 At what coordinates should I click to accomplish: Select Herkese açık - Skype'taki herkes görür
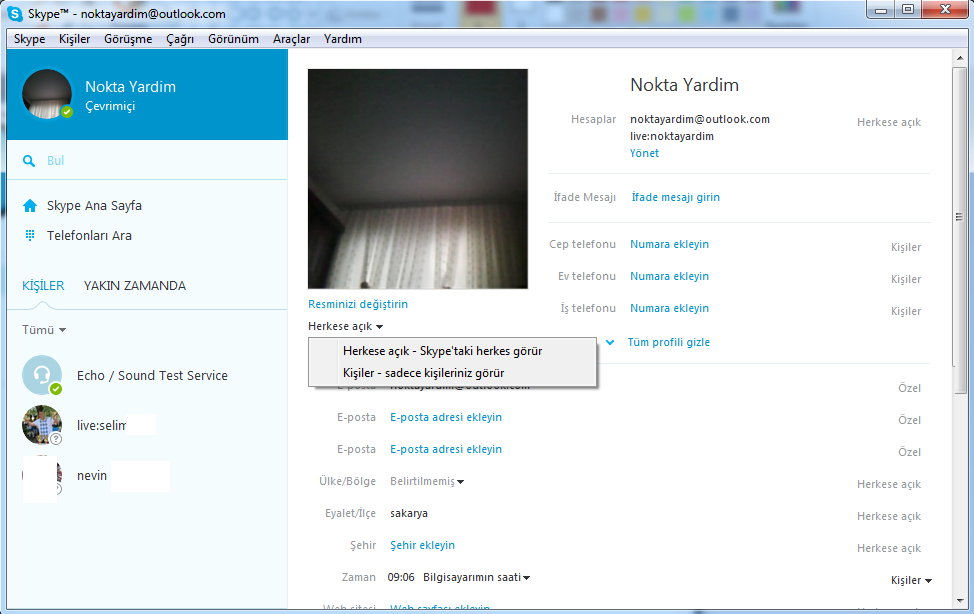pos(452,351)
